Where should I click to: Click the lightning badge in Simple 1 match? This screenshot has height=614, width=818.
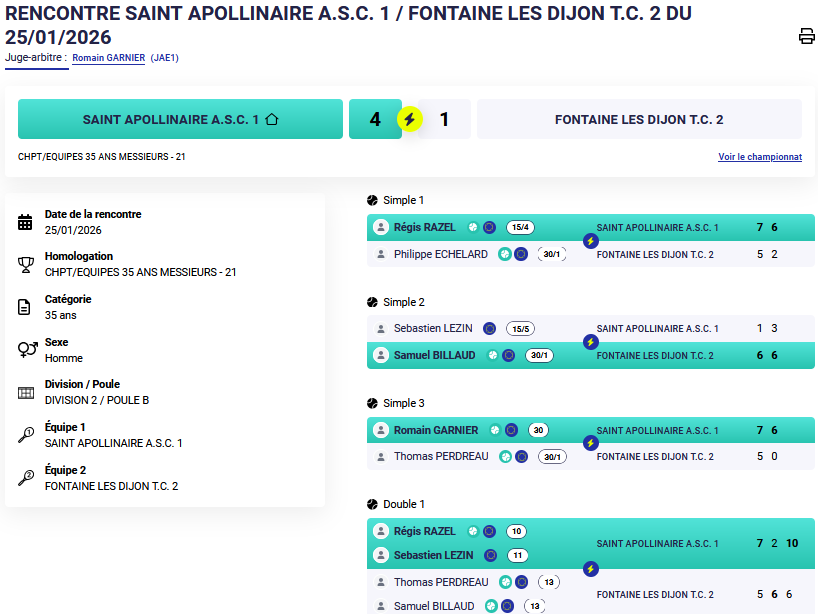590,241
